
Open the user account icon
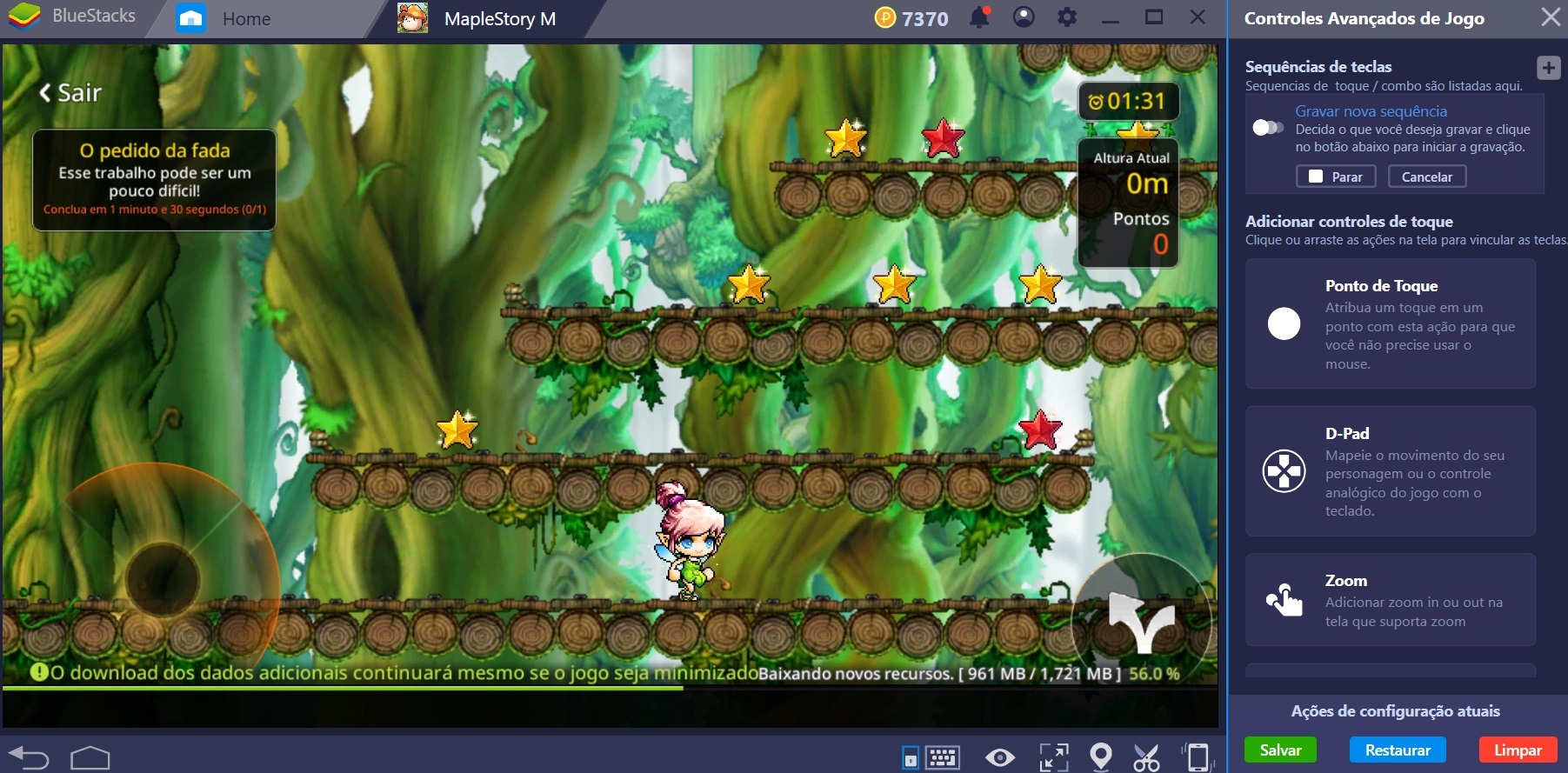coord(1024,17)
